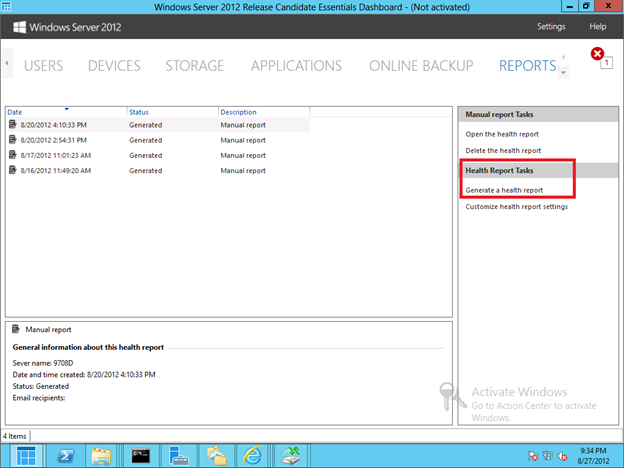Viewport: 624px width, 468px height.
Task: Click the network icon in system tray
Action: pyautogui.click(x=548, y=456)
